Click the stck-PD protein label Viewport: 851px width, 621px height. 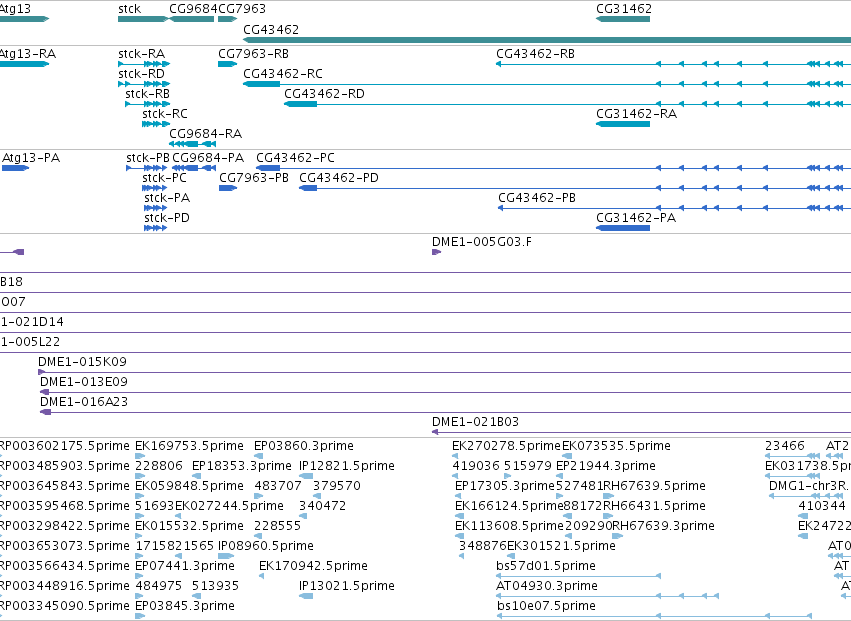coord(167,218)
